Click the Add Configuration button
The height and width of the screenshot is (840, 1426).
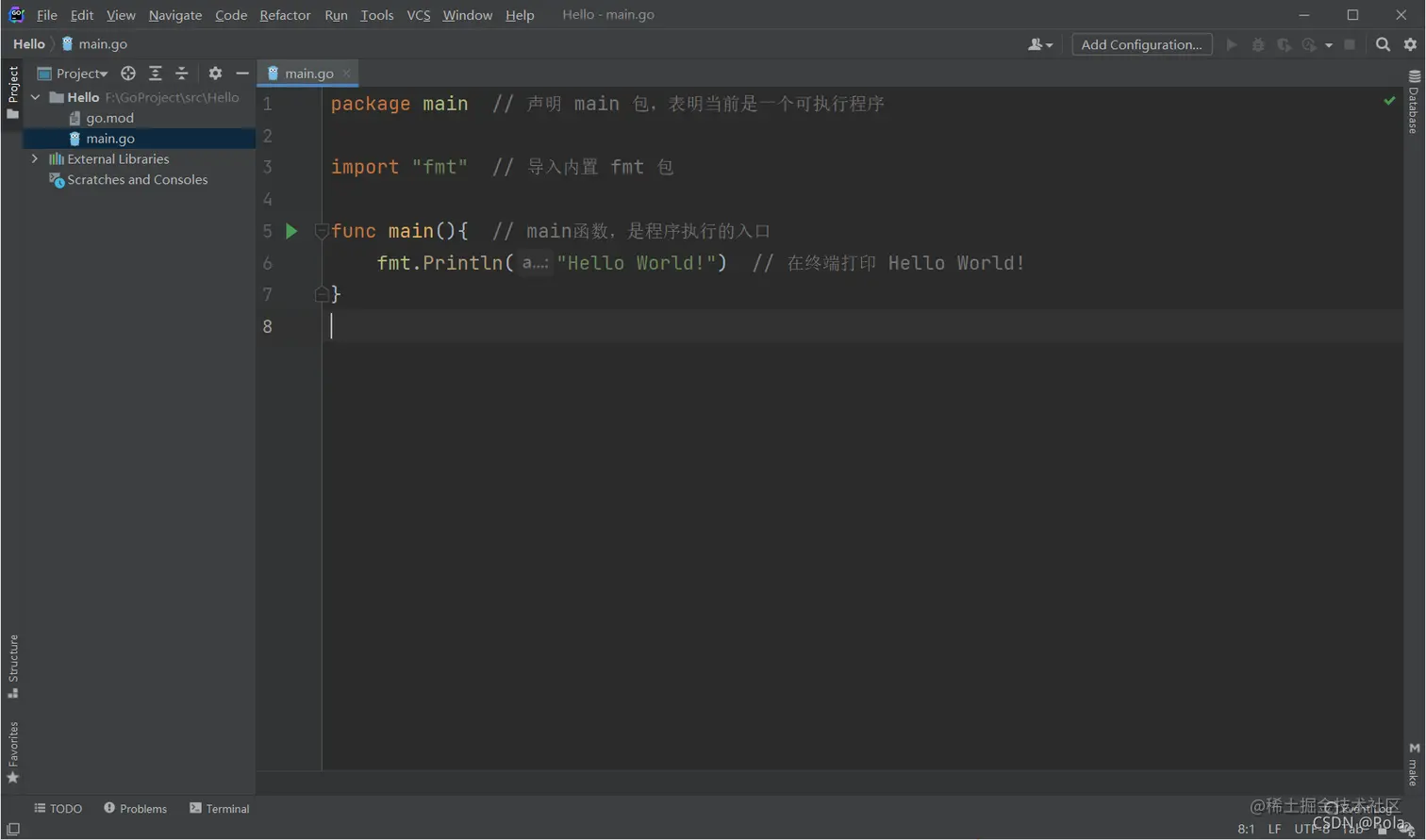pyautogui.click(x=1142, y=44)
